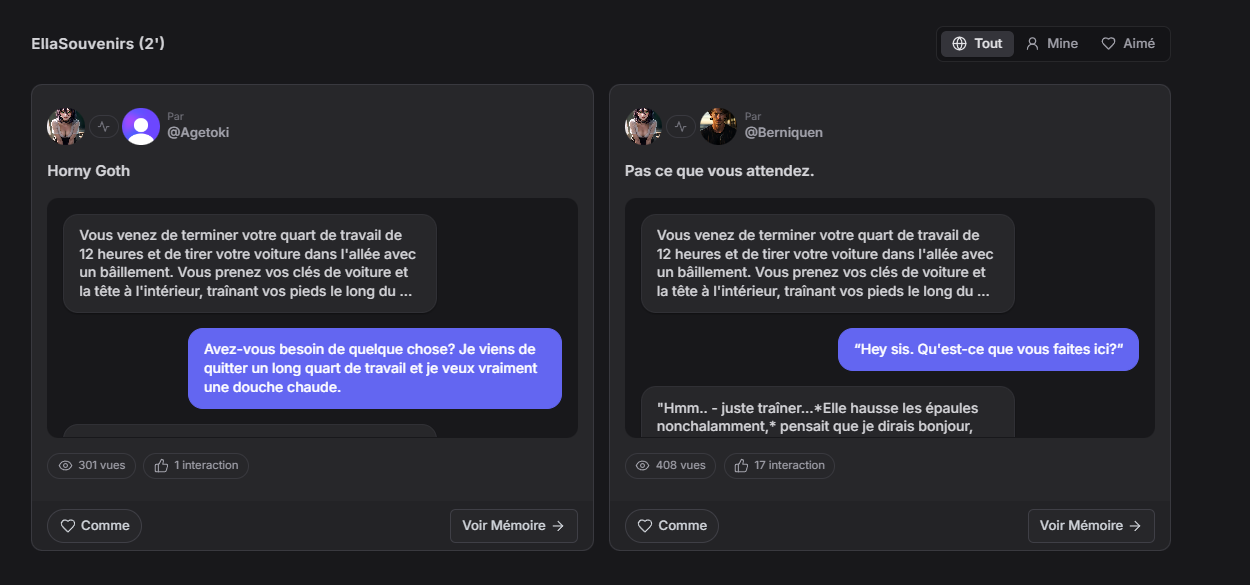Switch to the Mine filter tab
The height and width of the screenshot is (585, 1250).
[x=1052, y=44]
